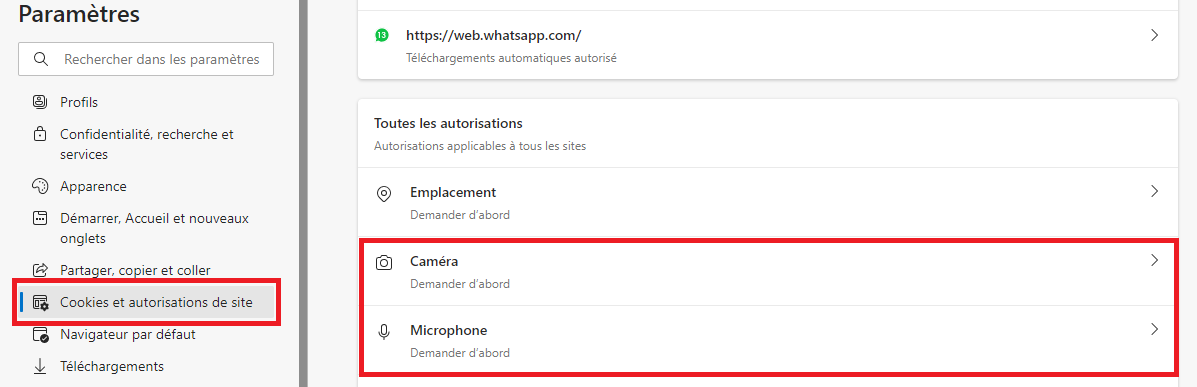Open Microphone permissions via its chevron
The height and width of the screenshot is (387, 1197).
click(x=1154, y=330)
